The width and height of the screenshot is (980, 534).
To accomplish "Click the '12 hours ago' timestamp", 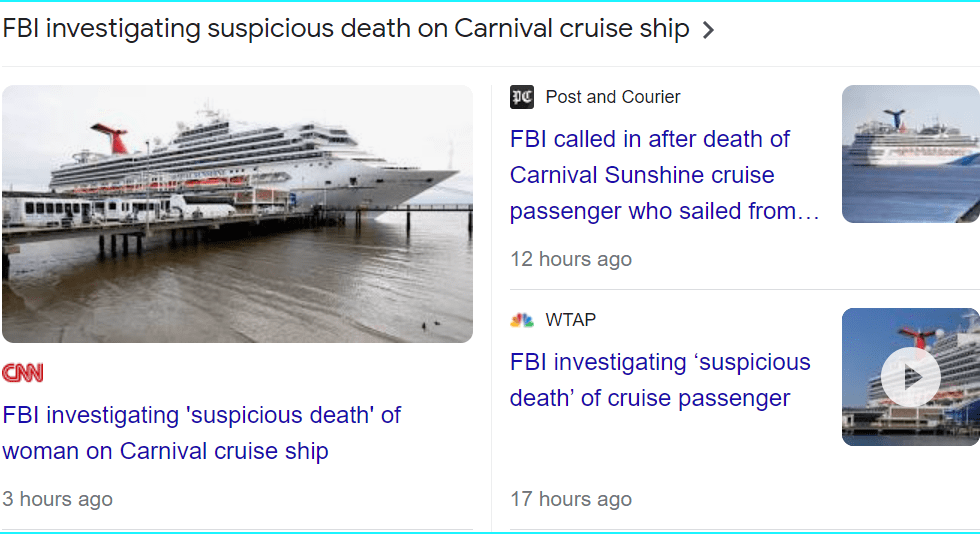I will [571, 259].
